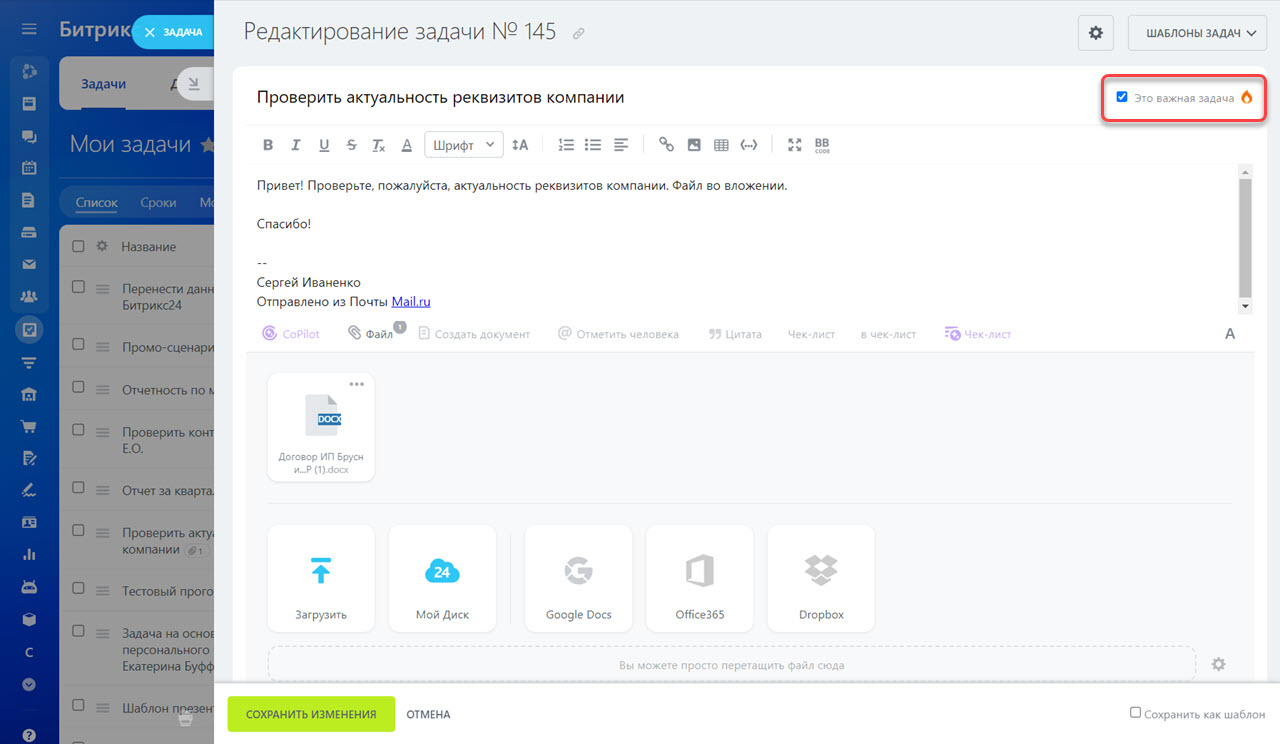Open the 'Шрифт' font dropdown

click(x=464, y=145)
